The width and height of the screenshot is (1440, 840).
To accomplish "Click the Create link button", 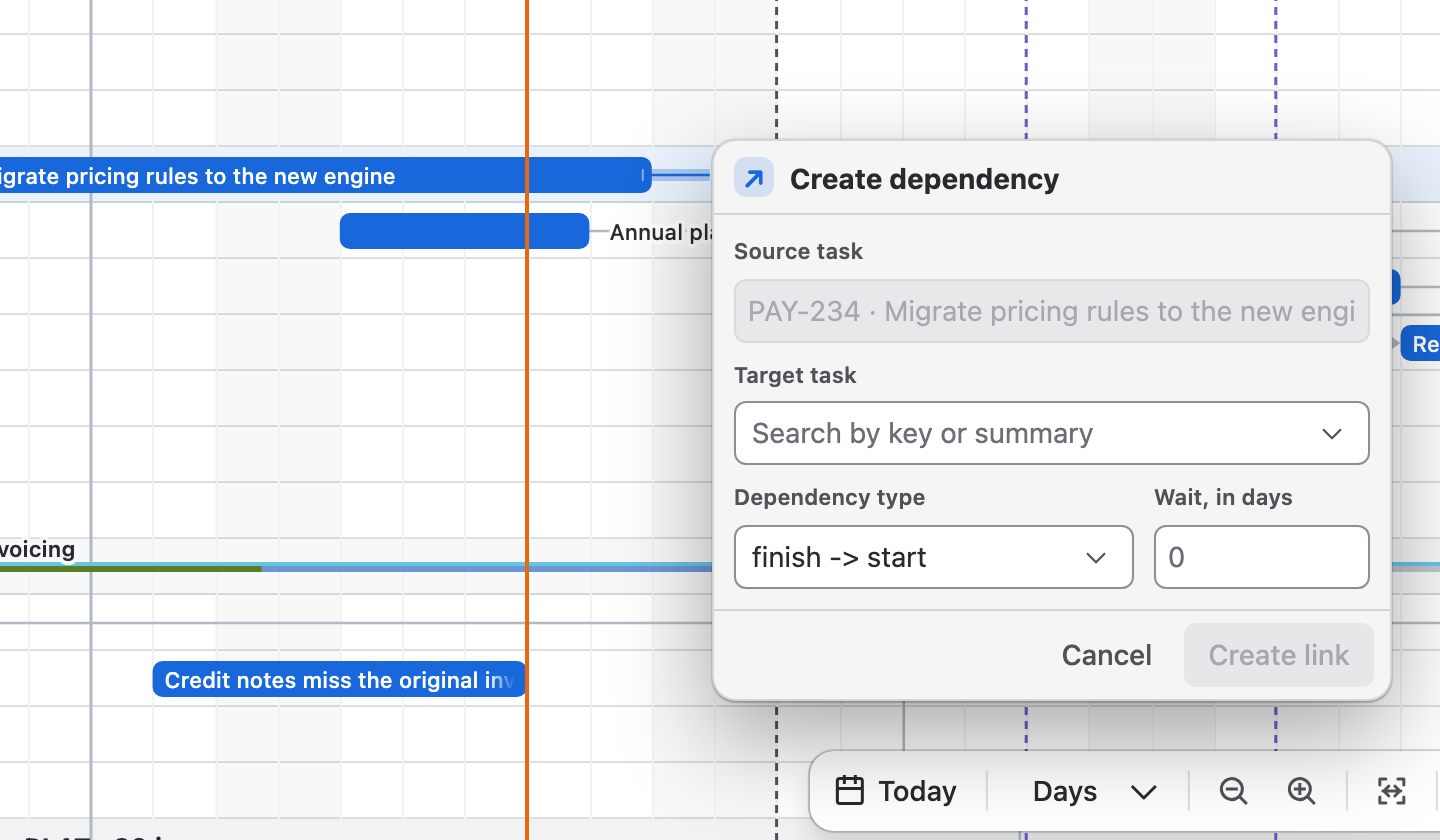I will pyautogui.click(x=1278, y=655).
